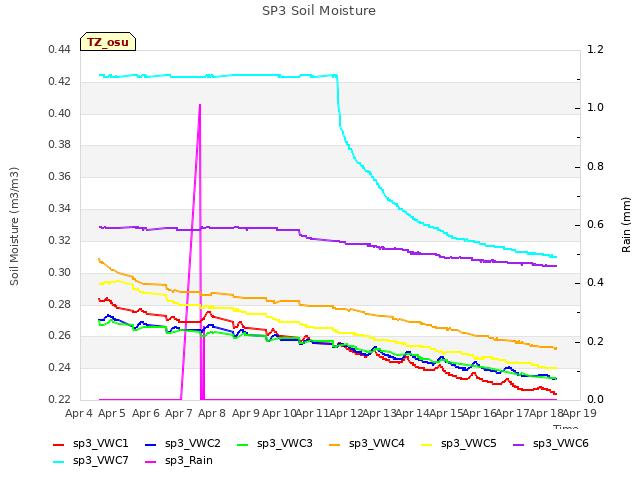Click the TZ_osu annotation label

(x=108, y=42)
